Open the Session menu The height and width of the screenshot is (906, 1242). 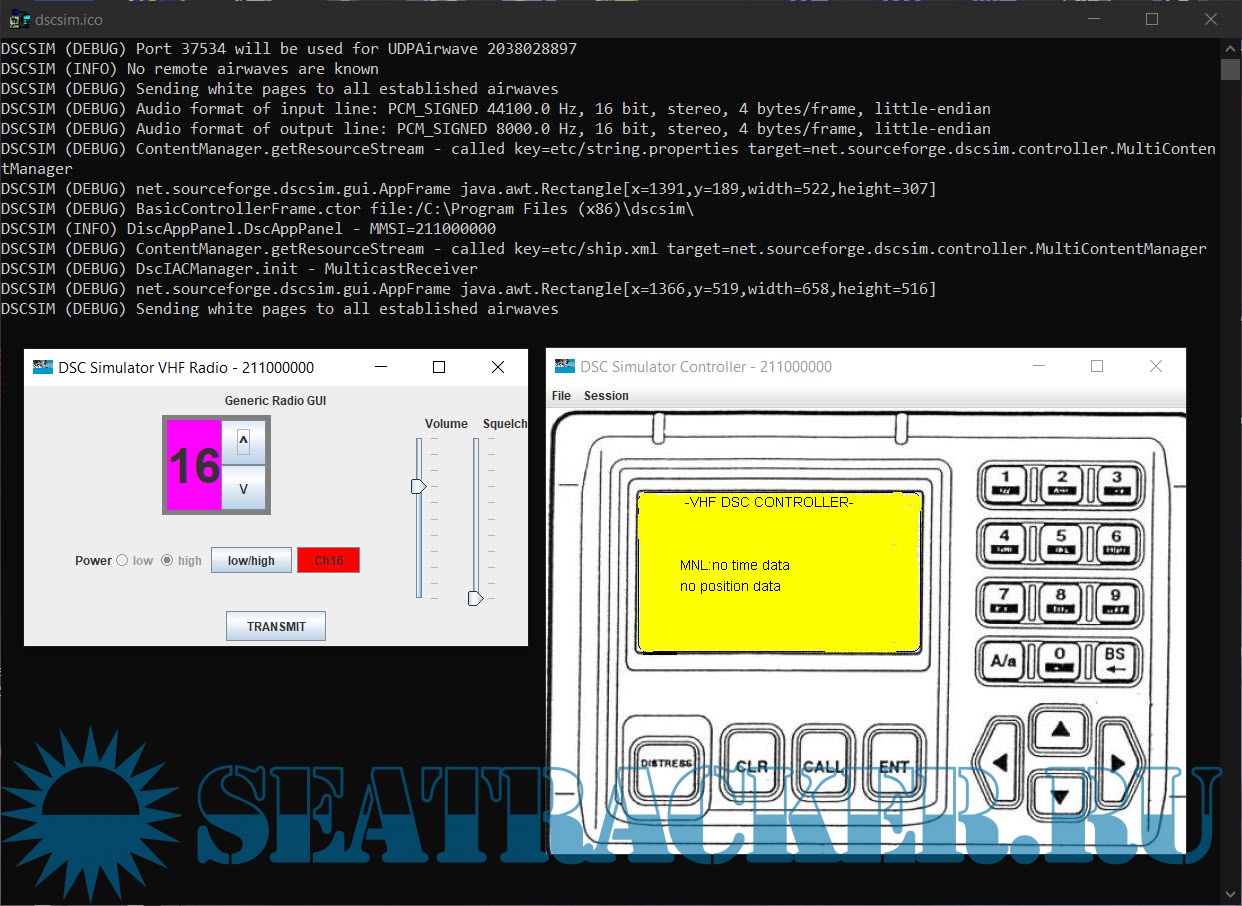pos(606,396)
